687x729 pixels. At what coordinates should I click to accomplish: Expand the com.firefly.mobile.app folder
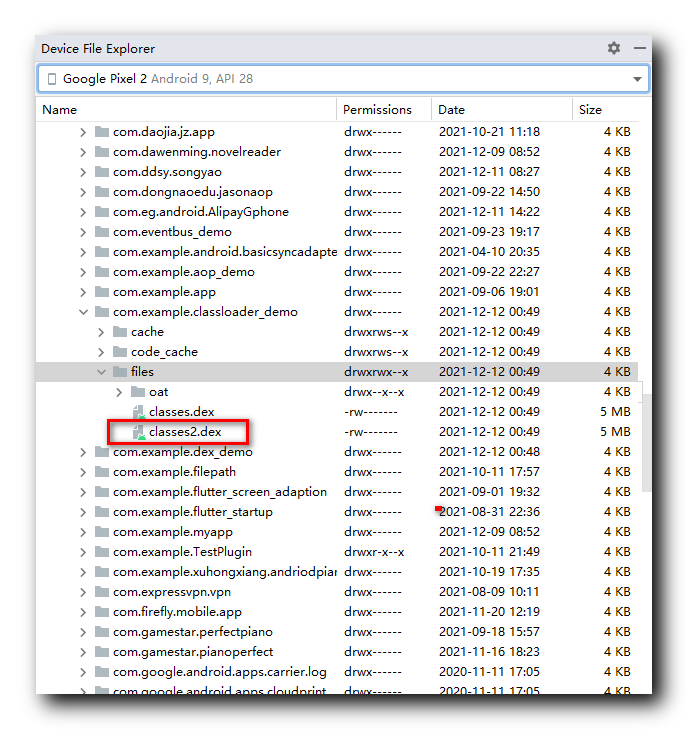click(83, 612)
